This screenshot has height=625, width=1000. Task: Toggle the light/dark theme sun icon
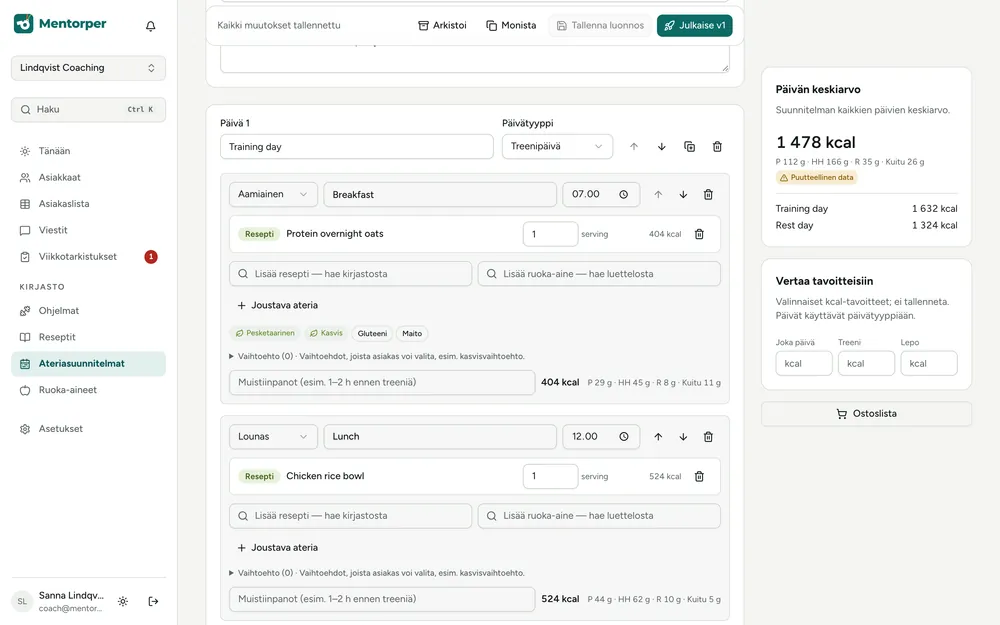point(123,601)
